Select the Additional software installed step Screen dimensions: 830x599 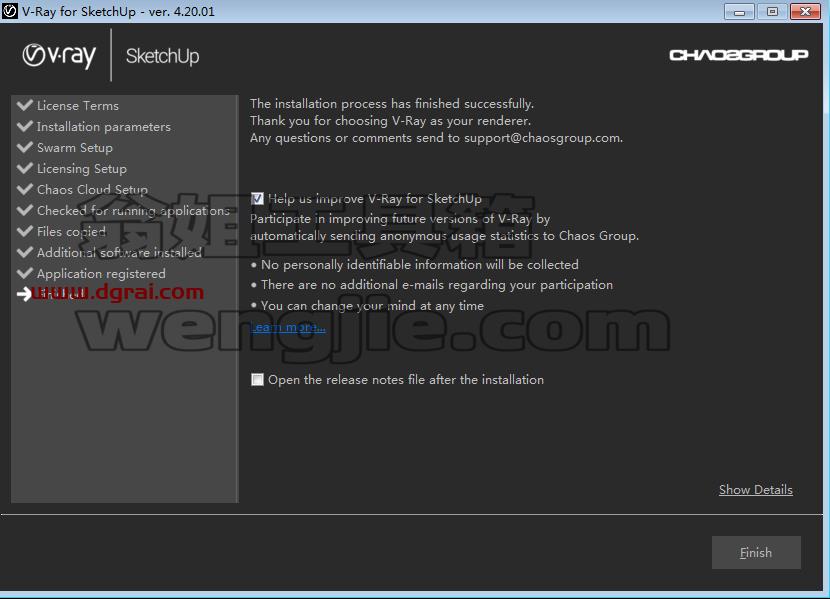click(119, 252)
